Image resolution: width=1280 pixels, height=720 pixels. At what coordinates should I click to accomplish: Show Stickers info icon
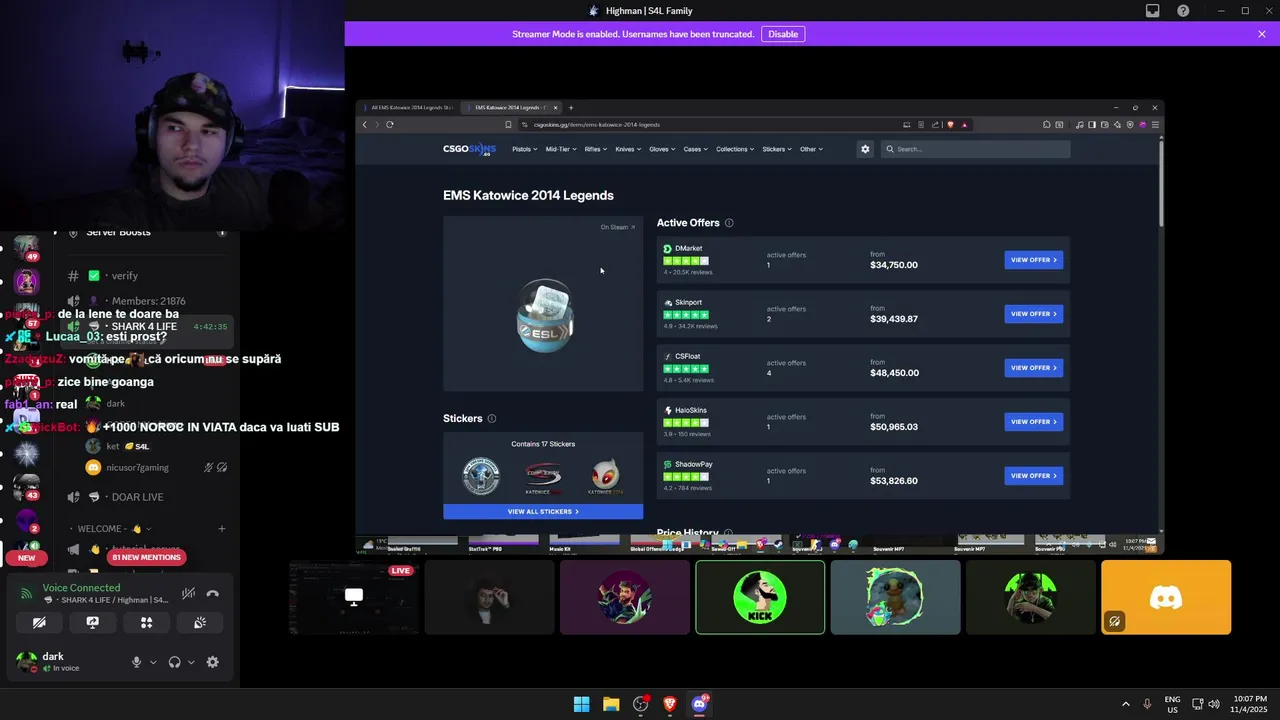[x=491, y=418]
